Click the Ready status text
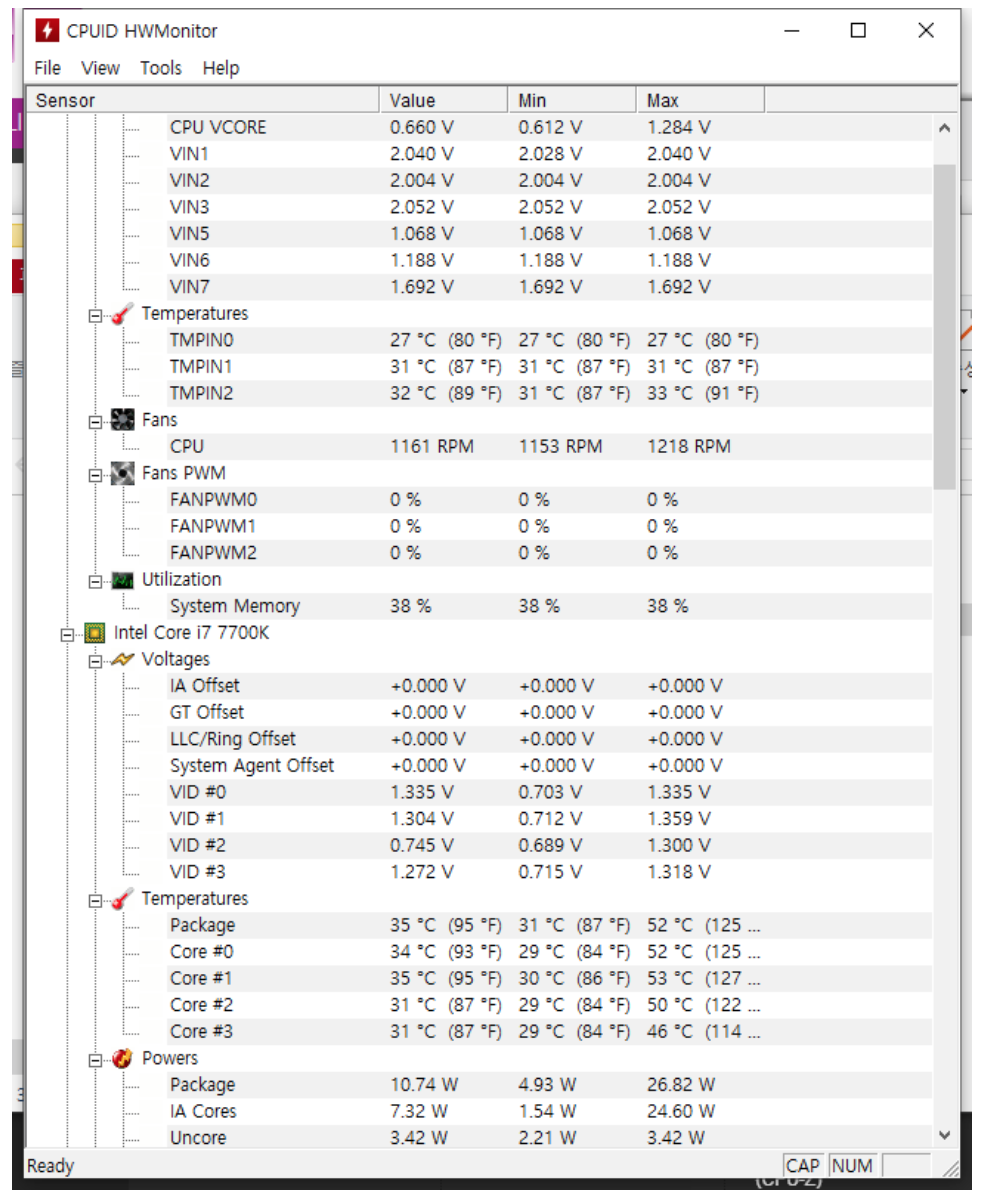 coord(50,1167)
